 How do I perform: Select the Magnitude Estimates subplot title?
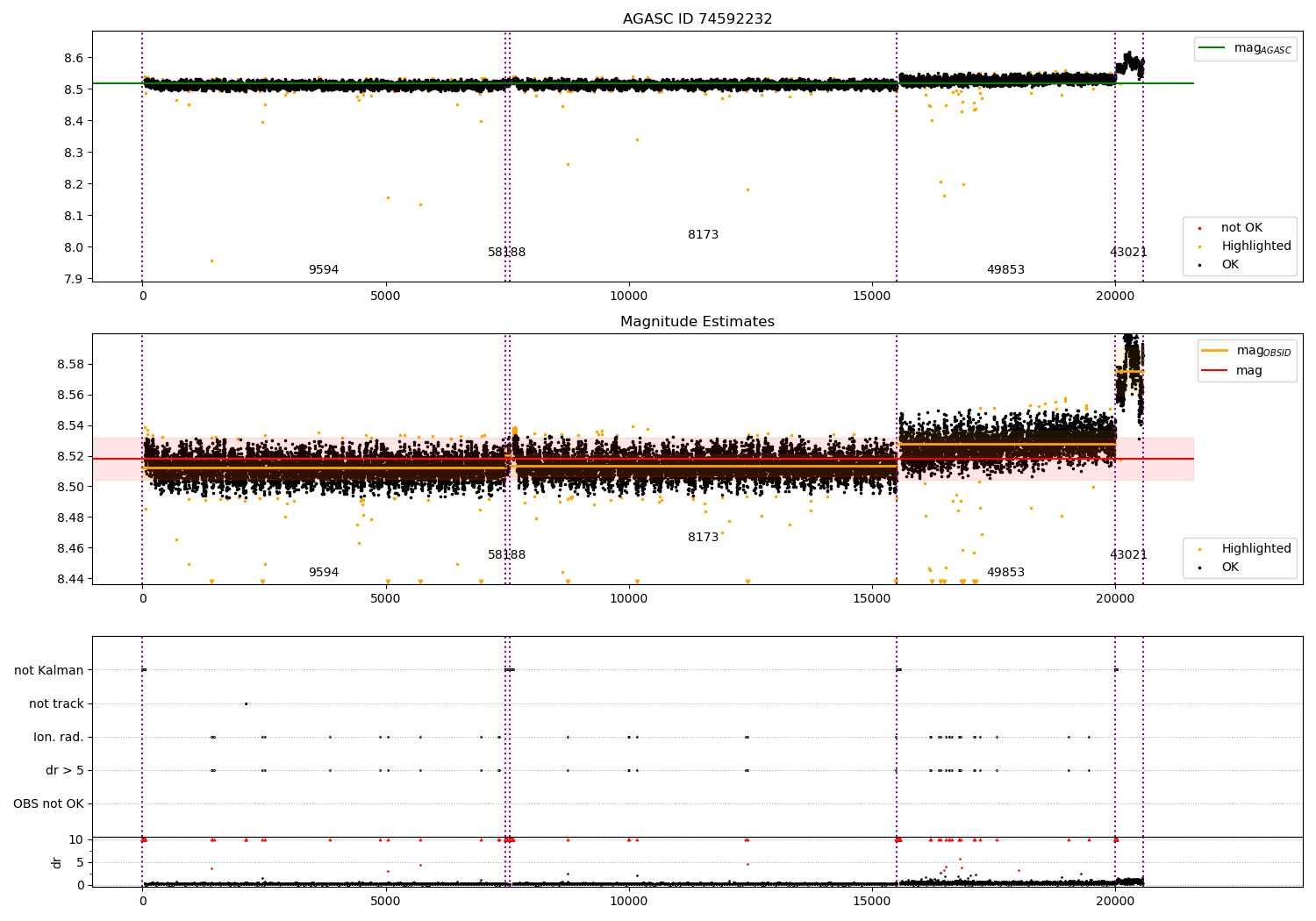(697, 322)
